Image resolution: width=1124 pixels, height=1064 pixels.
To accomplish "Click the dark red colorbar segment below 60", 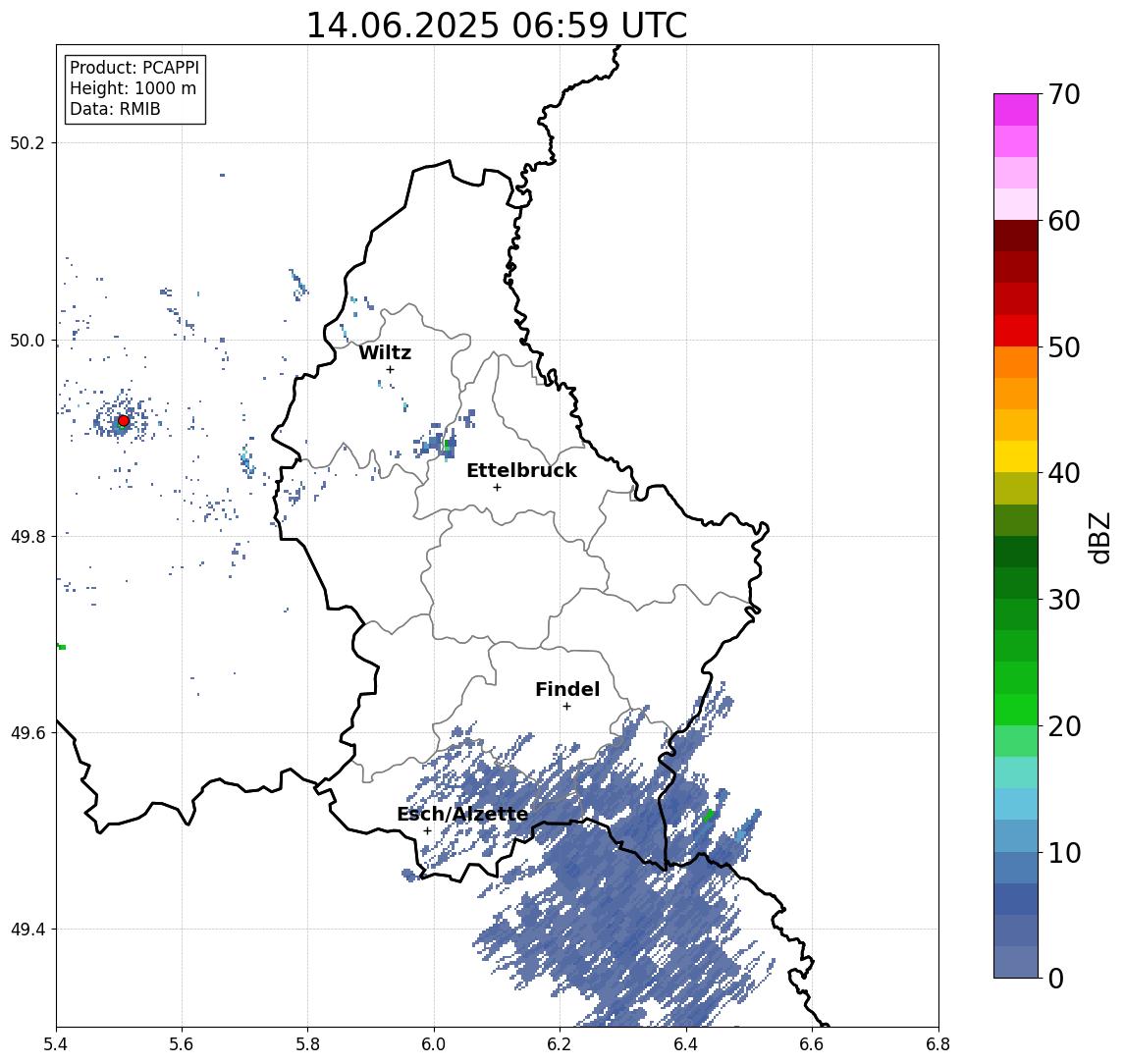I will point(1016,236).
